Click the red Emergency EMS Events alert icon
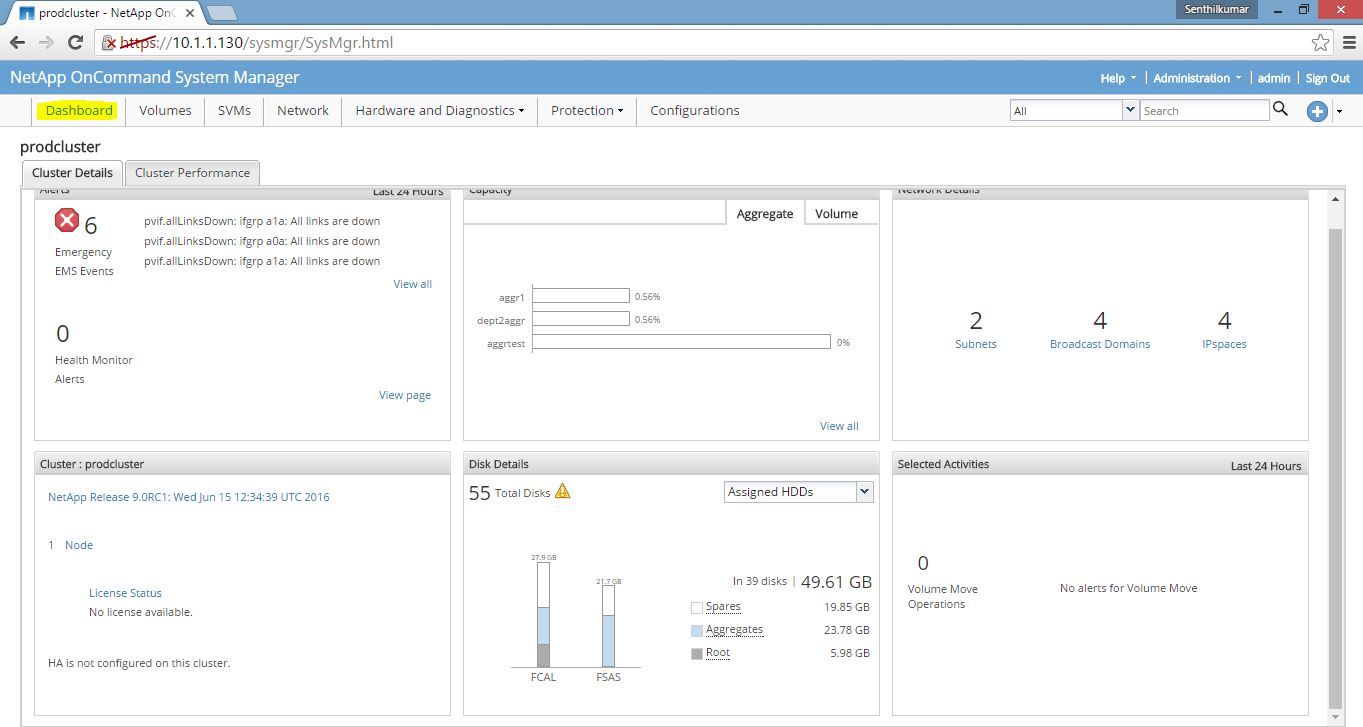 pyautogui.click(x=68, y=220)
